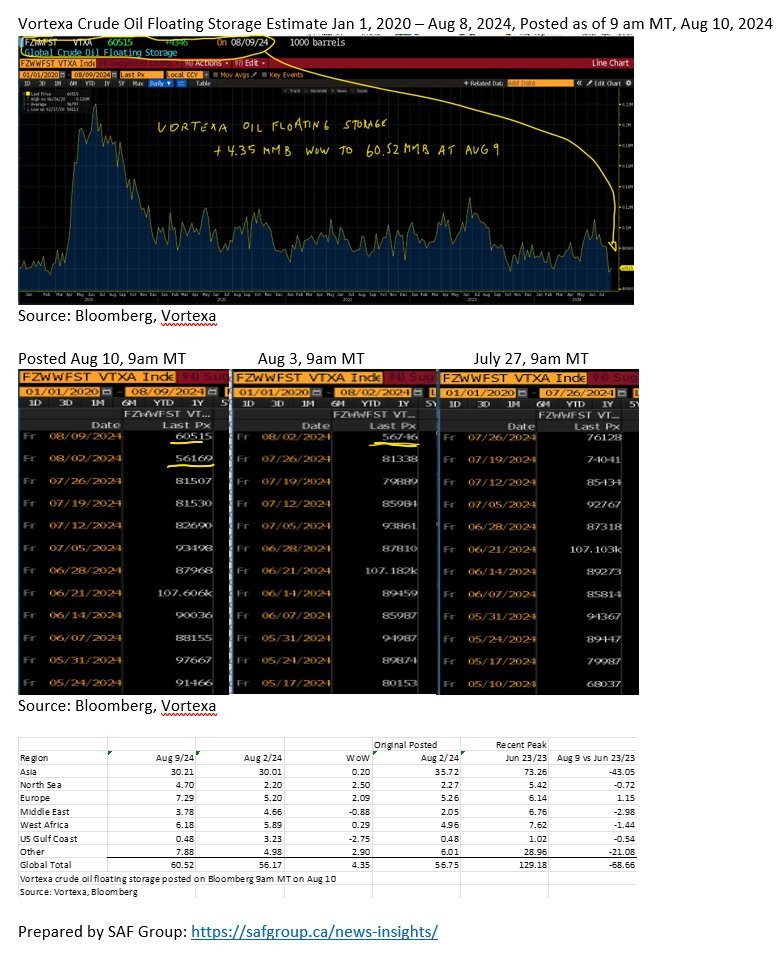Click the top chart end date field 08/09/2024
The height and width of the screenshot is (966, 783).
pyautogui.click(x=92, y=75)
